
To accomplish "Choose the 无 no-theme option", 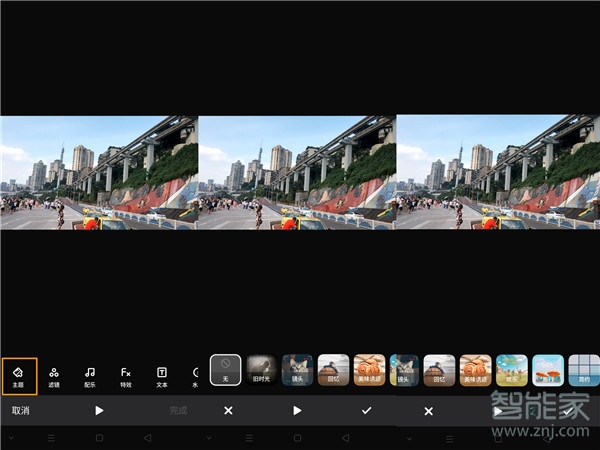I will (x=225, y=370).
